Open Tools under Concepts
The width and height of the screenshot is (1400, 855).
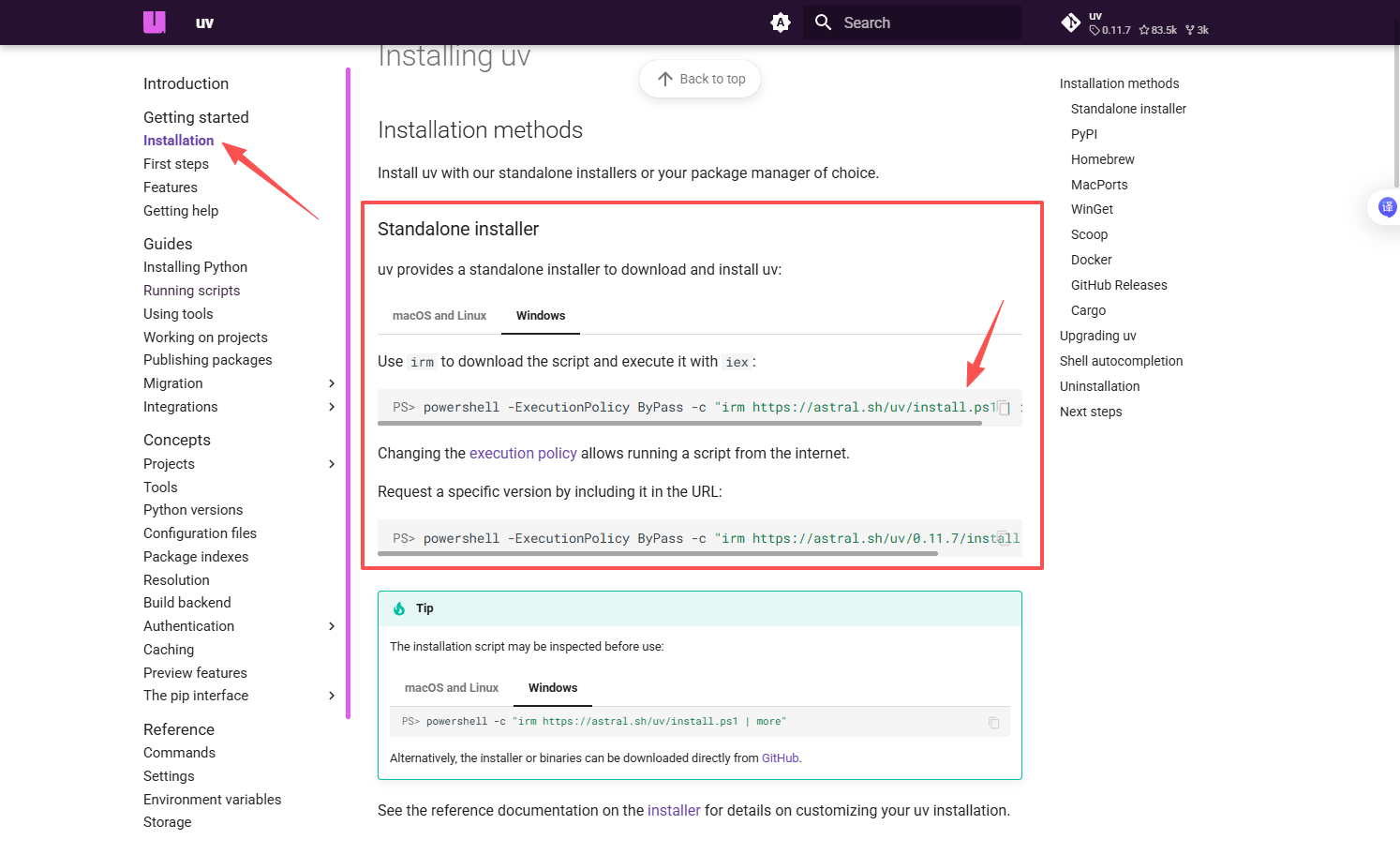tap(160, 487)
